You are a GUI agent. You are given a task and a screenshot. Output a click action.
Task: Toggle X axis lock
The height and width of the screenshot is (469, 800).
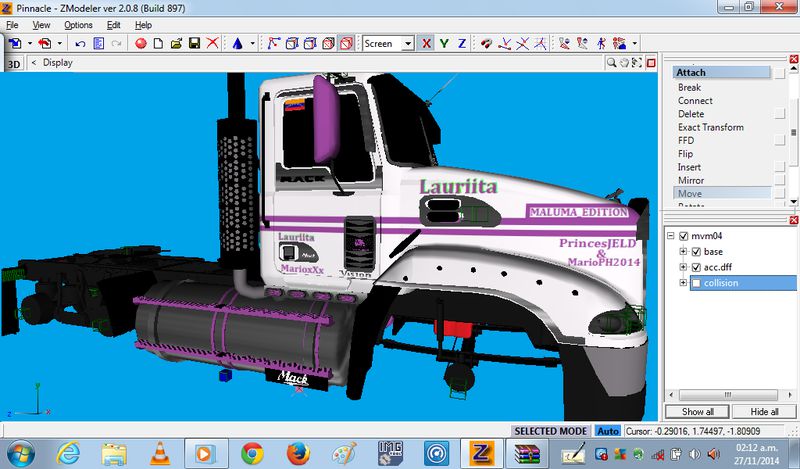pyautogui.click(x=426, y=44)
